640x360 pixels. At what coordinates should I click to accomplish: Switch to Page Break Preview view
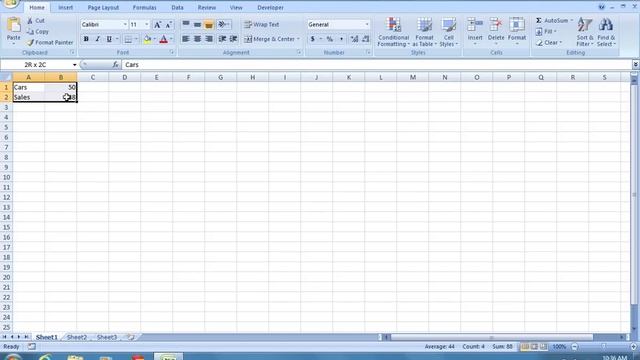(544, 347)
